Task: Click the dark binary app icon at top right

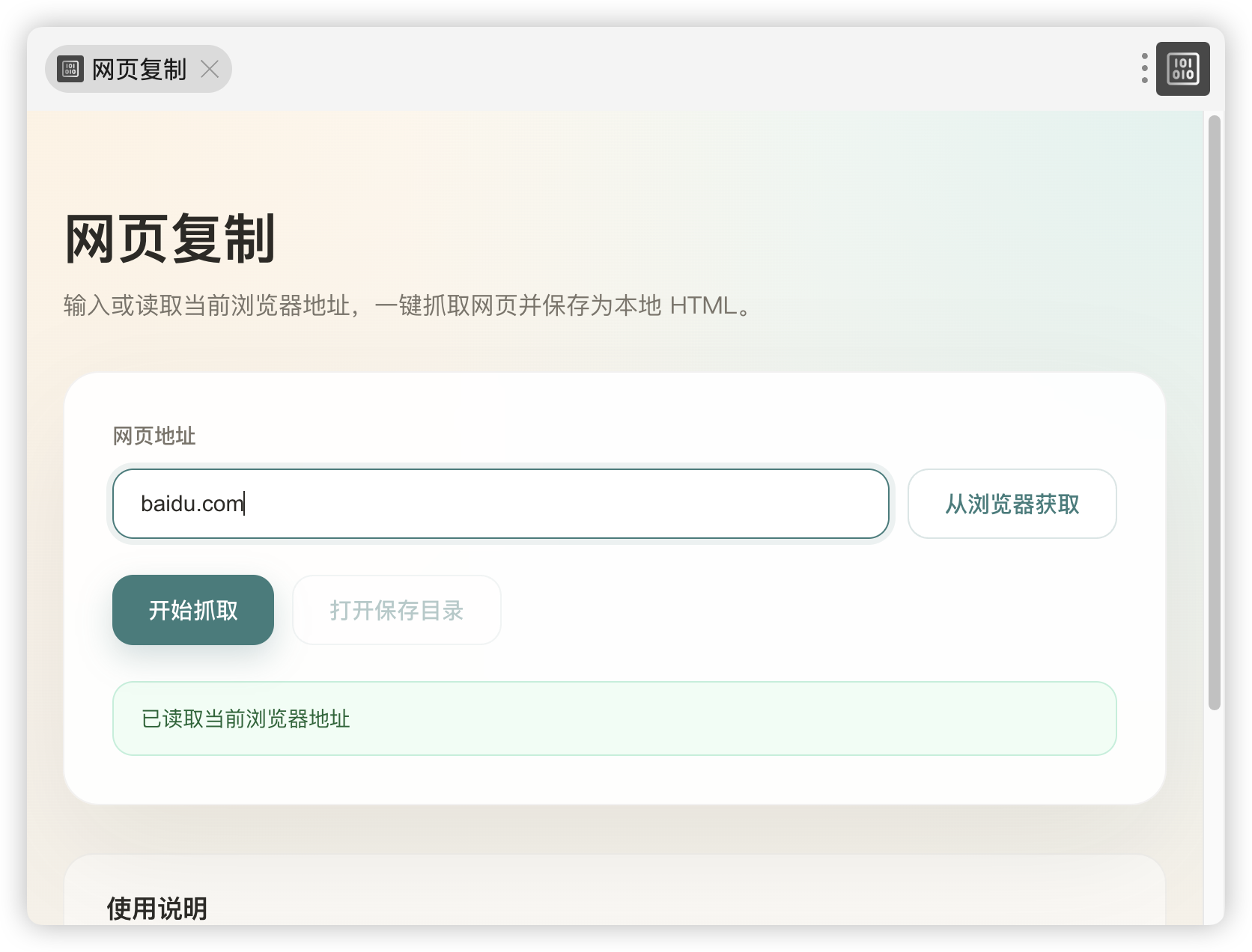Action: [1182, 69]
